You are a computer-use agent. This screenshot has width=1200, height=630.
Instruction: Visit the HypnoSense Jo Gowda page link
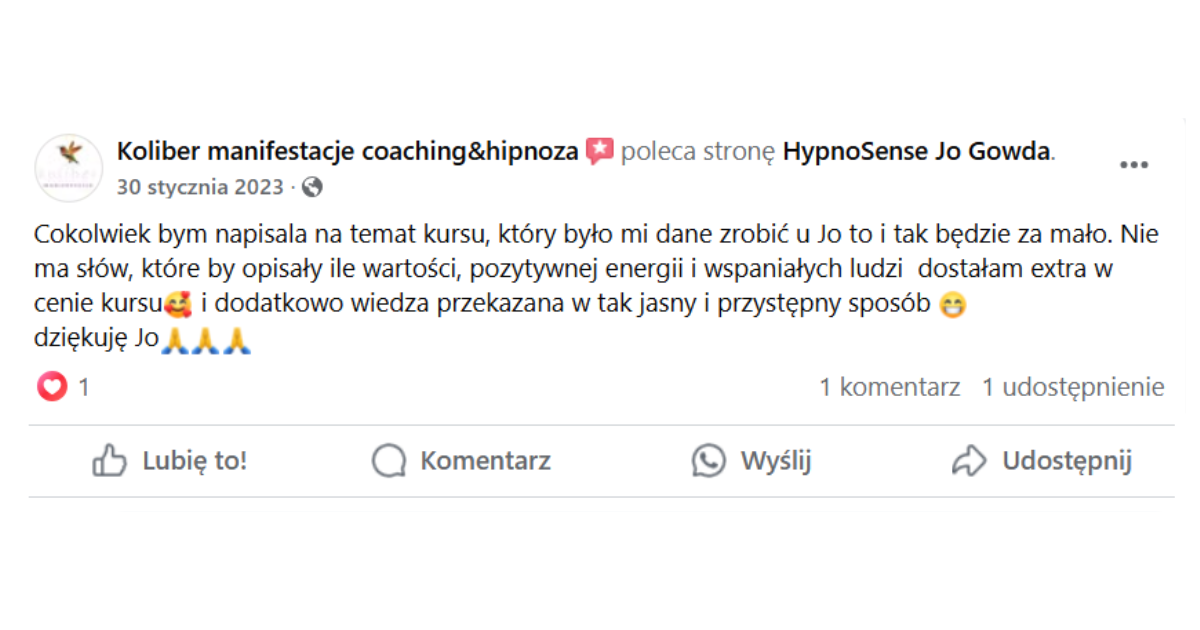[917, 152]
